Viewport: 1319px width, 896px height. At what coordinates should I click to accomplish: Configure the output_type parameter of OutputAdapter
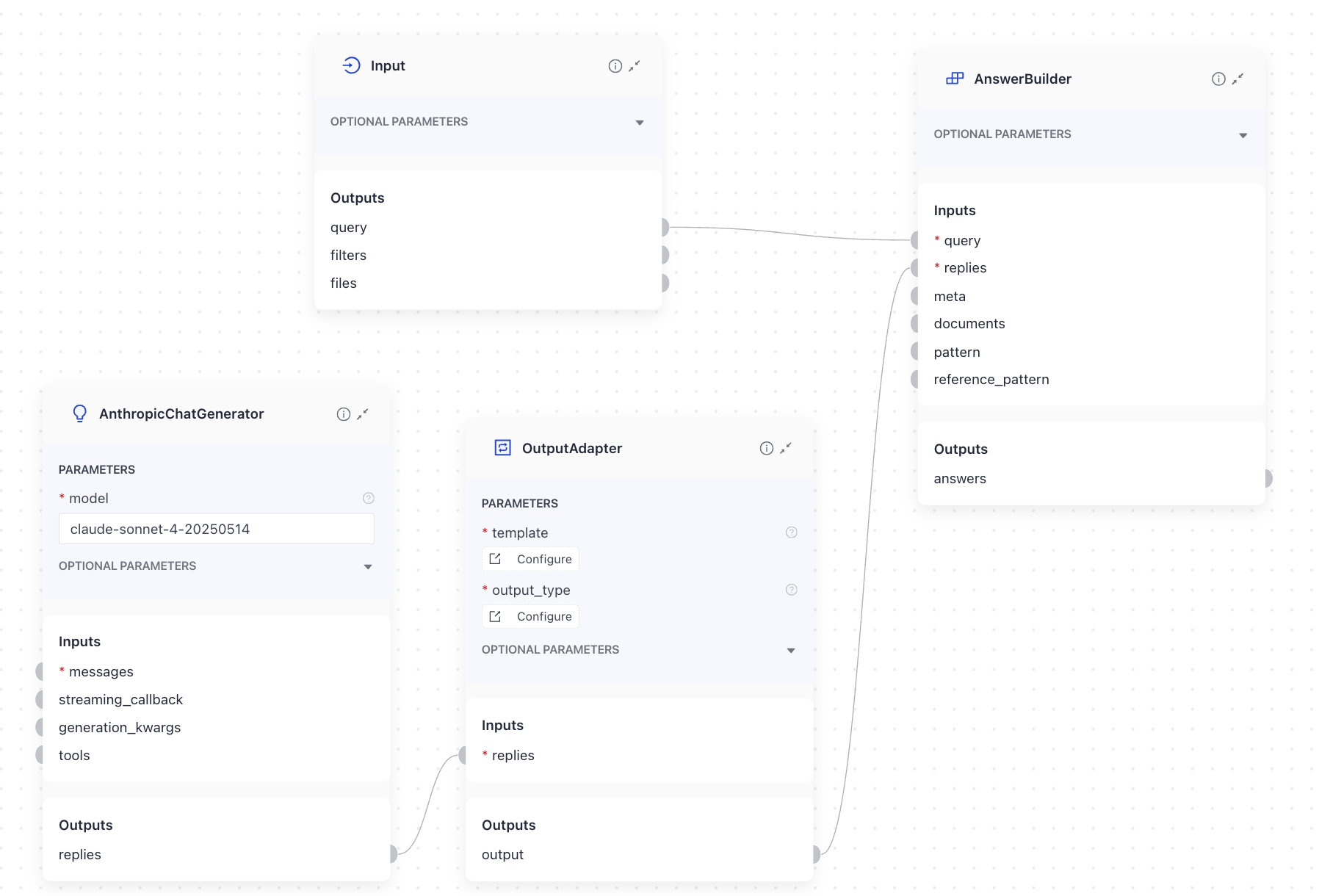530,616
